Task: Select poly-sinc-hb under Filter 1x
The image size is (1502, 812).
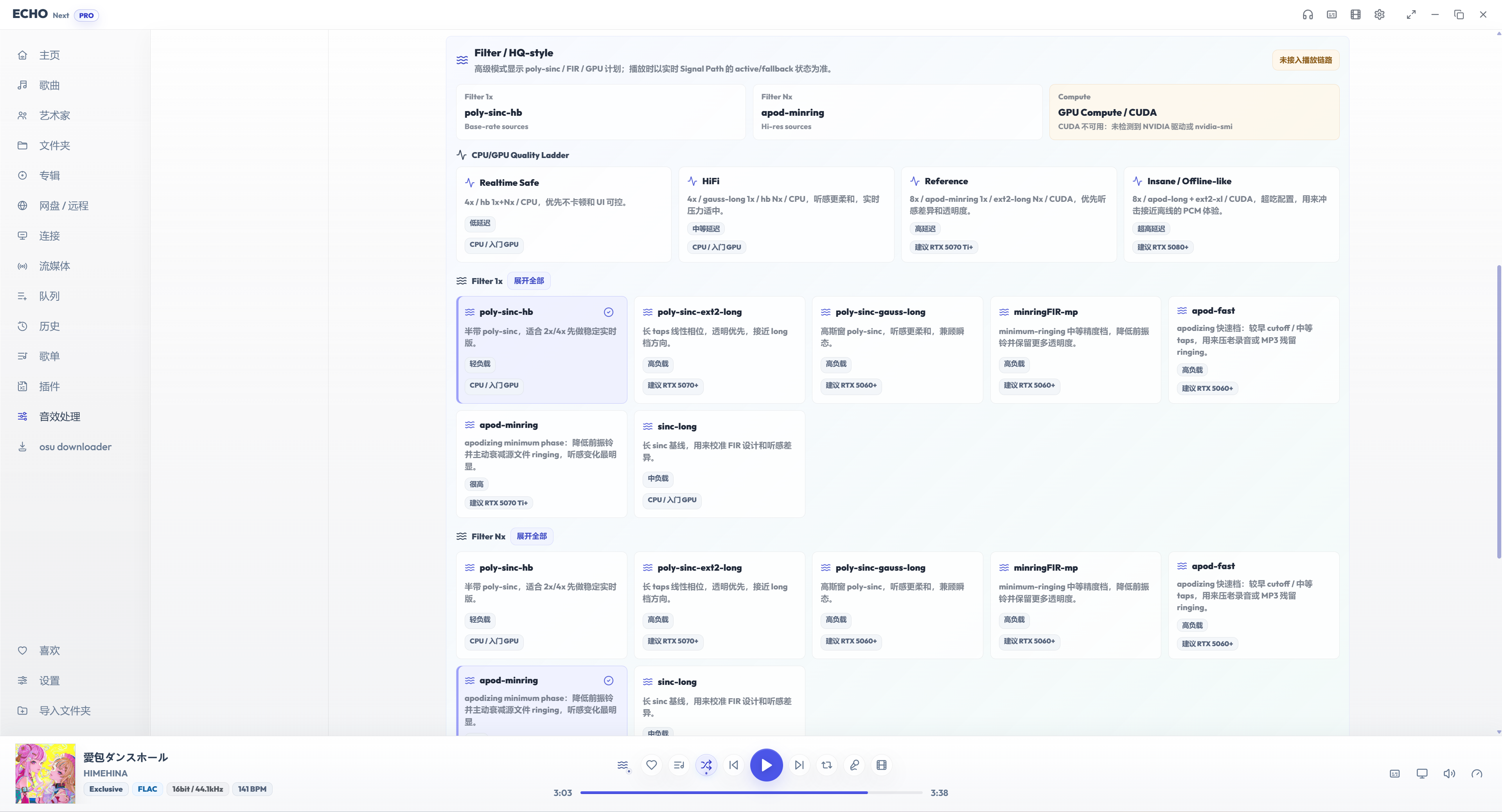Action: (x=542, y=350)
